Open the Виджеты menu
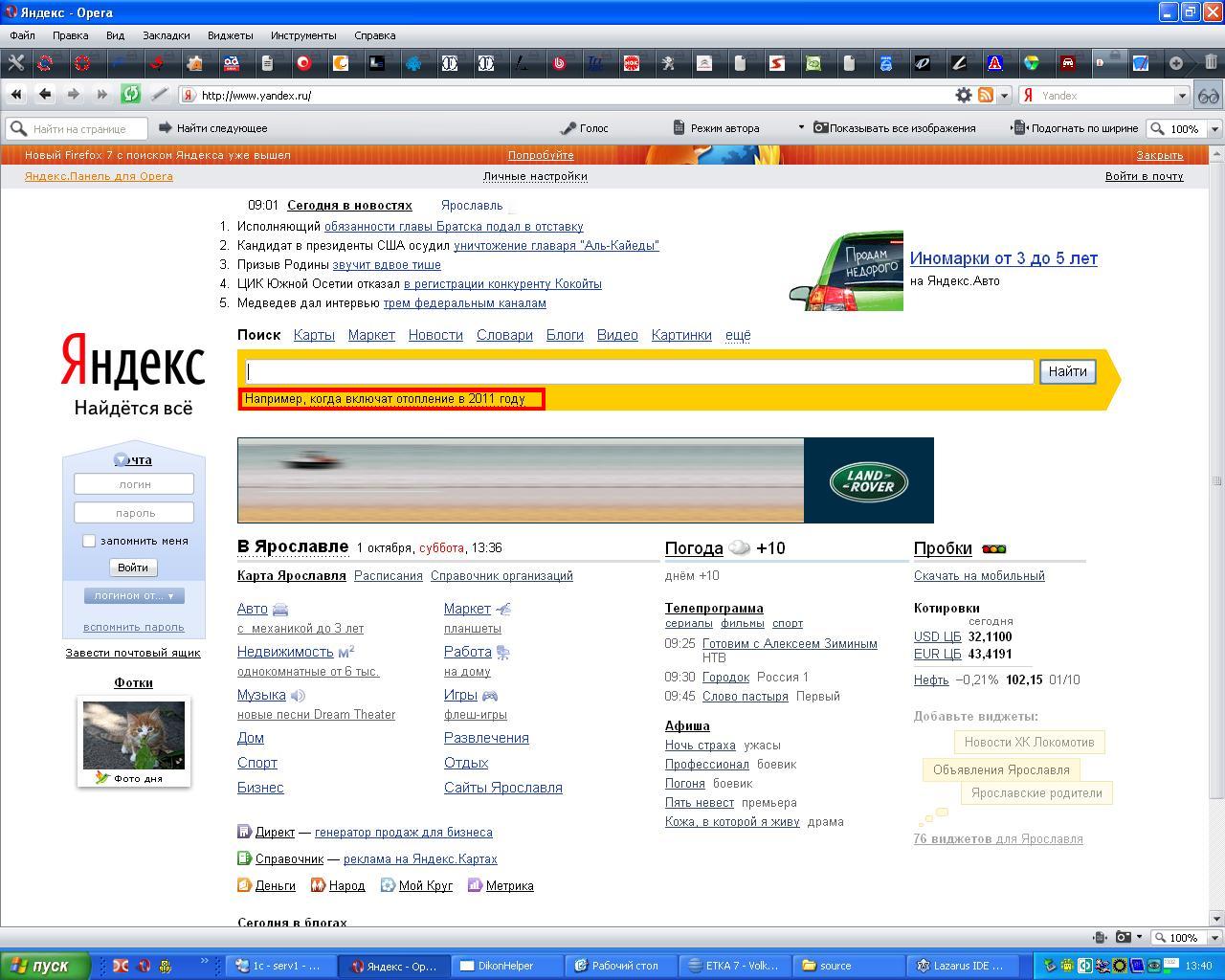This screenshot has height=980, width=1225. point(230,35)
